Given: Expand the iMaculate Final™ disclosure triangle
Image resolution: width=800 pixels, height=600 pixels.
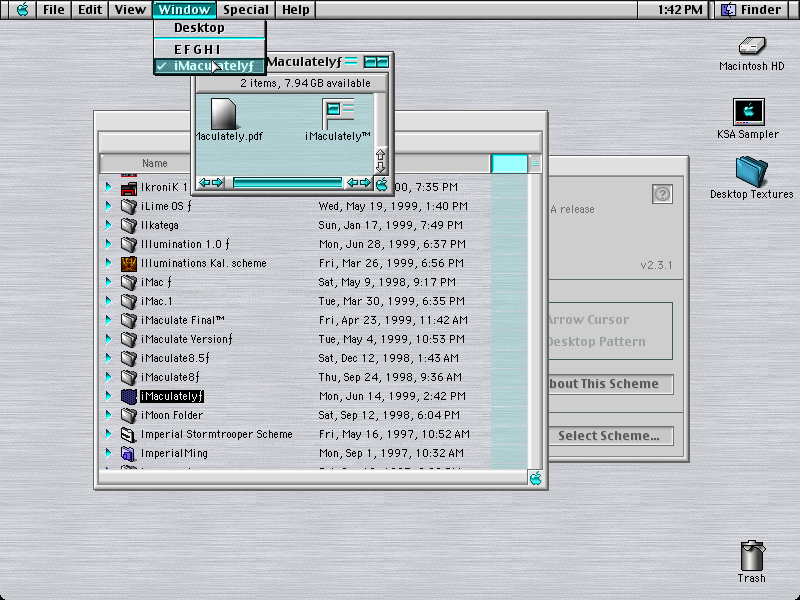Looking at the screenshot, I should coord(108,320).
